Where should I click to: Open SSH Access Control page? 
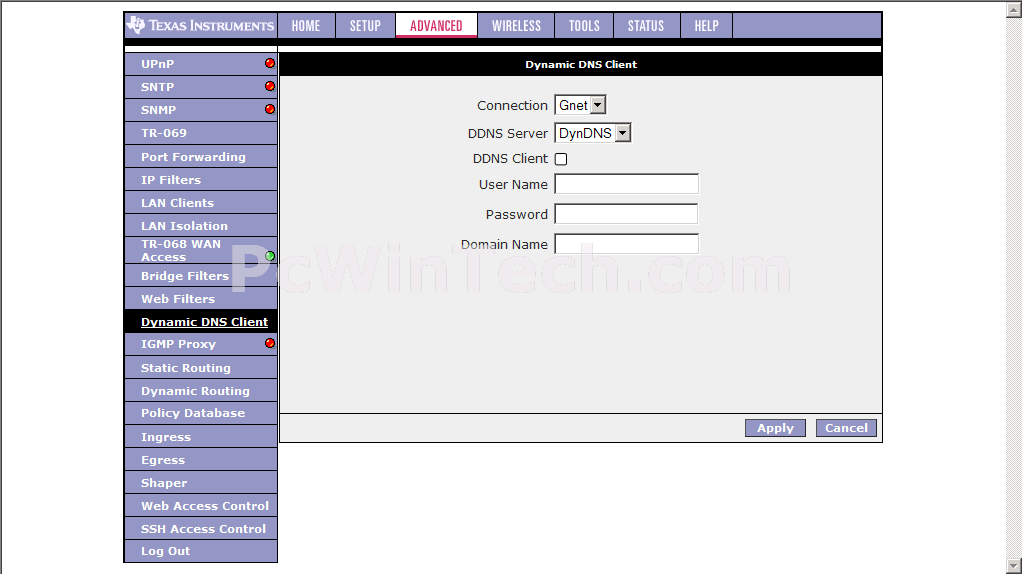[x=201, y=528]
